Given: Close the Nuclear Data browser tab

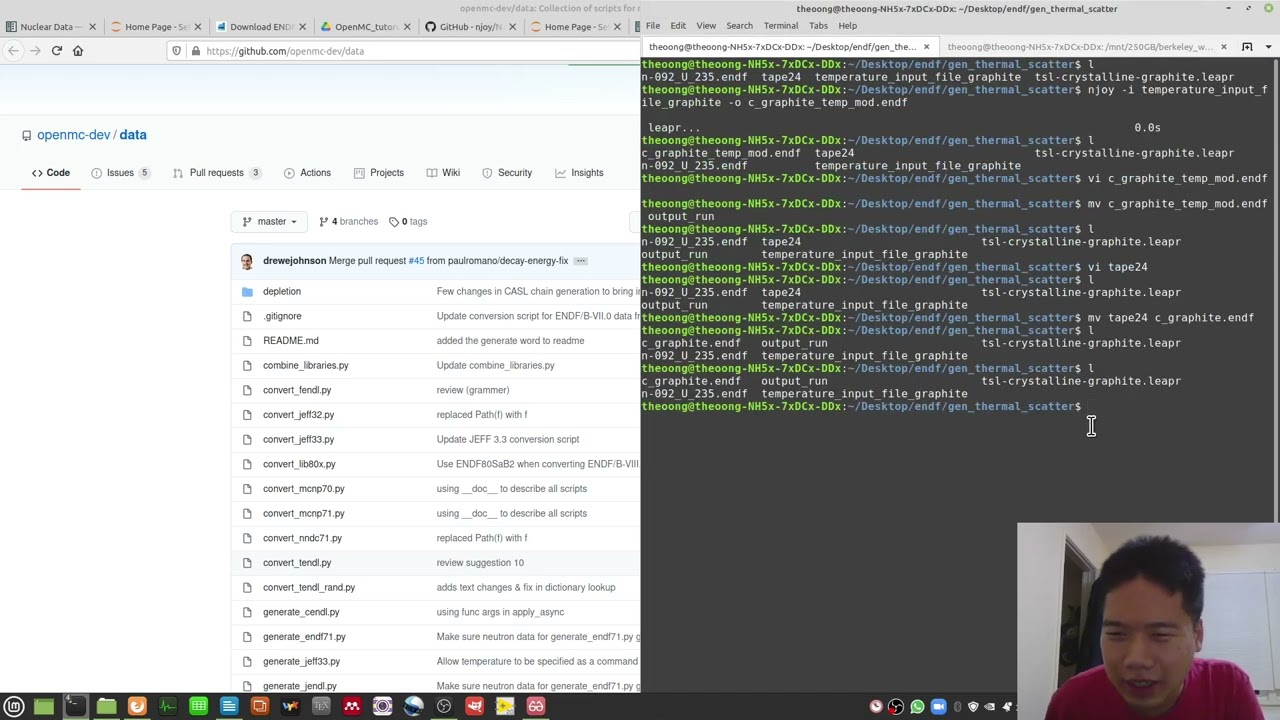Looking at the screenshot, I should click(x=92, y=27).
